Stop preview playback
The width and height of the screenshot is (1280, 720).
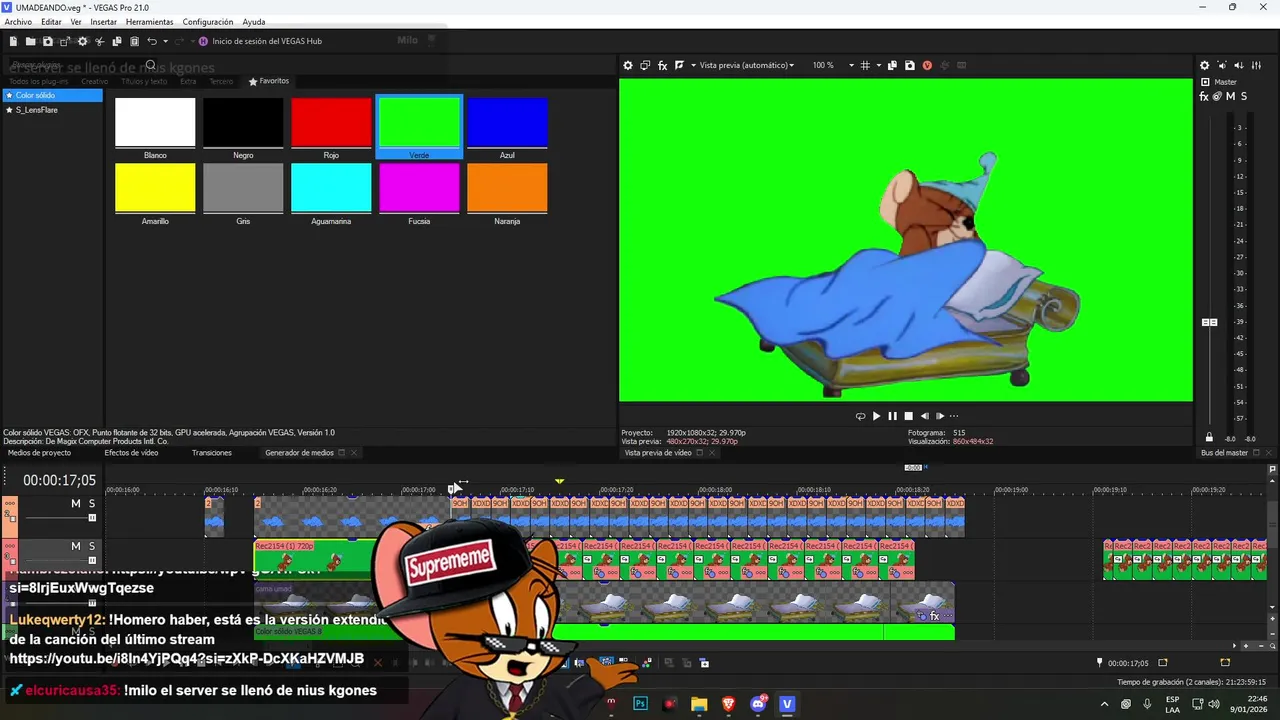(908, 416)
